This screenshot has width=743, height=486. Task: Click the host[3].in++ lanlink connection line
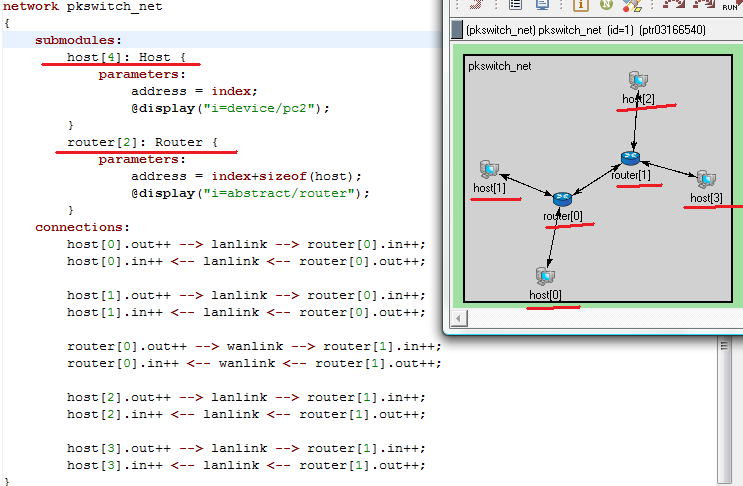pyautogui.click(x=246, y=466)
